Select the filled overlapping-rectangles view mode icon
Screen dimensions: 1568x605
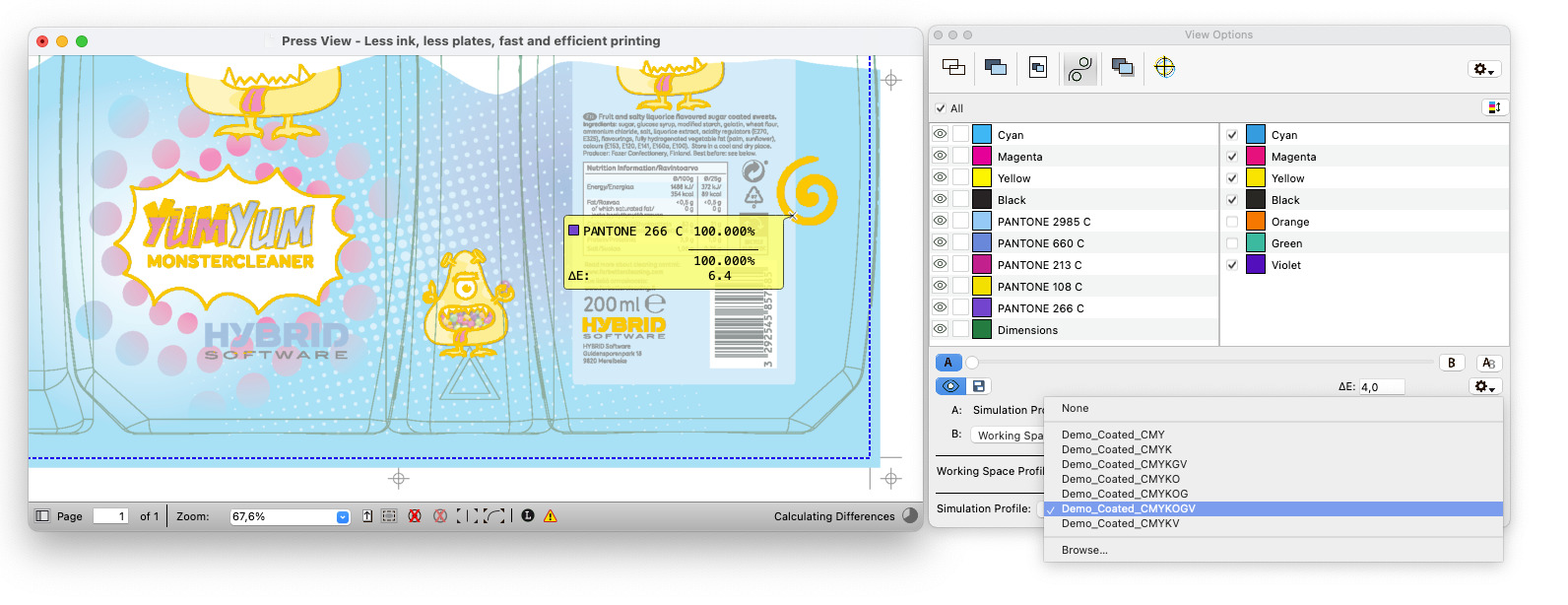point(996,67)
